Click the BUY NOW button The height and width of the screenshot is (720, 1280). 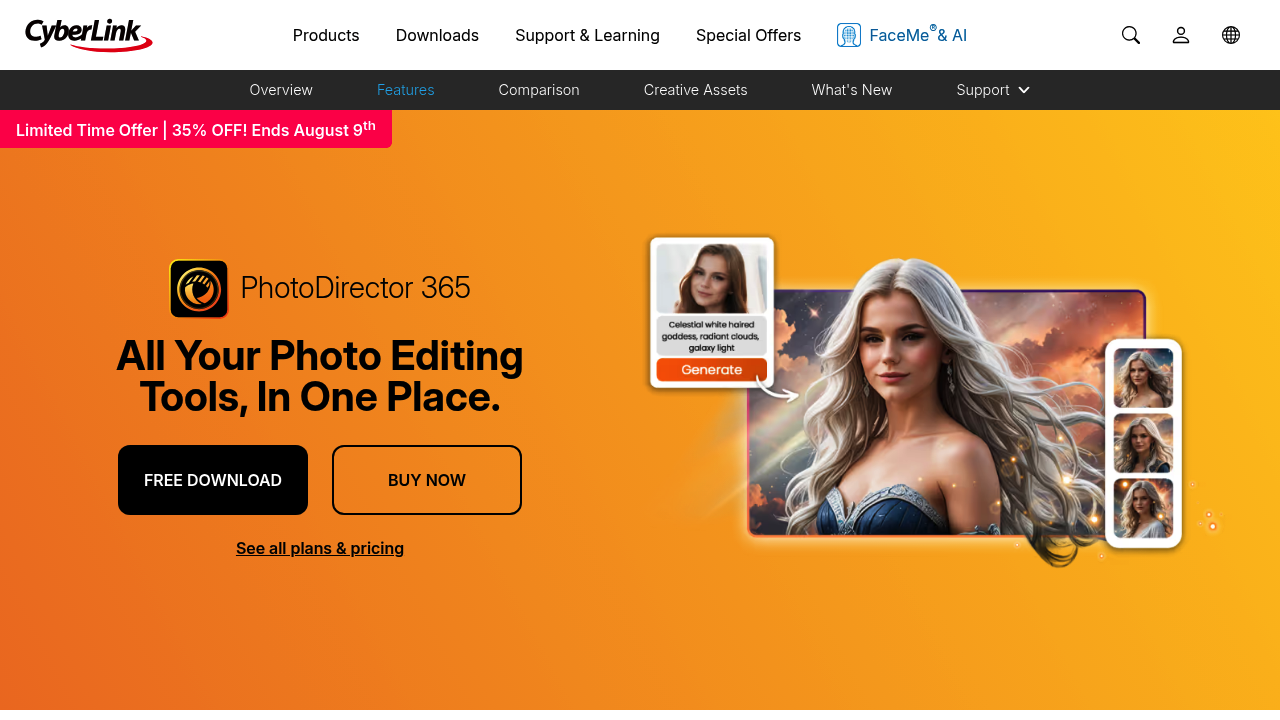427,480
